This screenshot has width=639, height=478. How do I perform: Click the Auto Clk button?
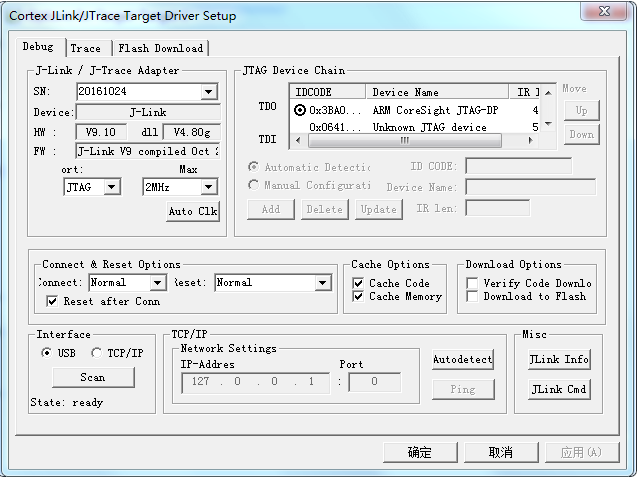[x=193, y=211]
